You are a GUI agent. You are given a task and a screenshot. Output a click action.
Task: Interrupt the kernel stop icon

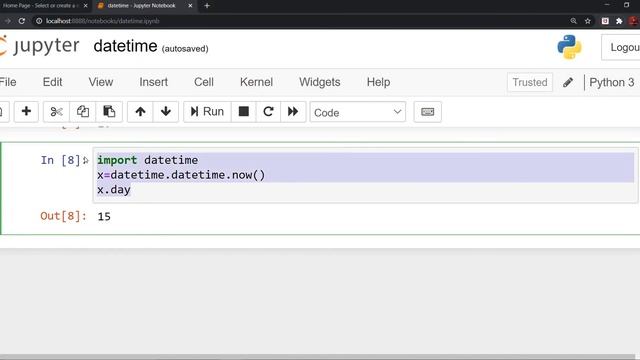[244, 111]
